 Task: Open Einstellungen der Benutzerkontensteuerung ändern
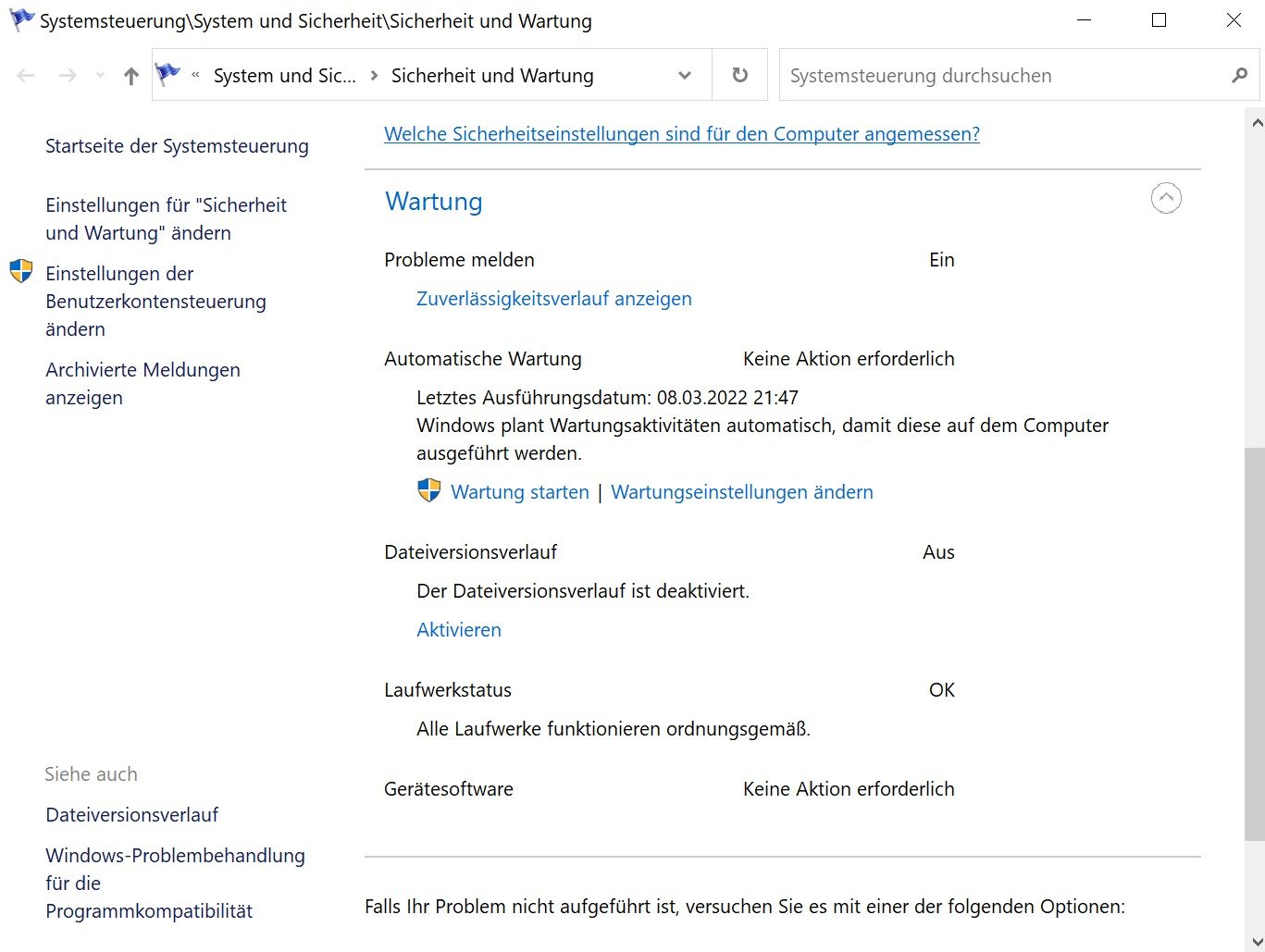(x=155, y=302)
